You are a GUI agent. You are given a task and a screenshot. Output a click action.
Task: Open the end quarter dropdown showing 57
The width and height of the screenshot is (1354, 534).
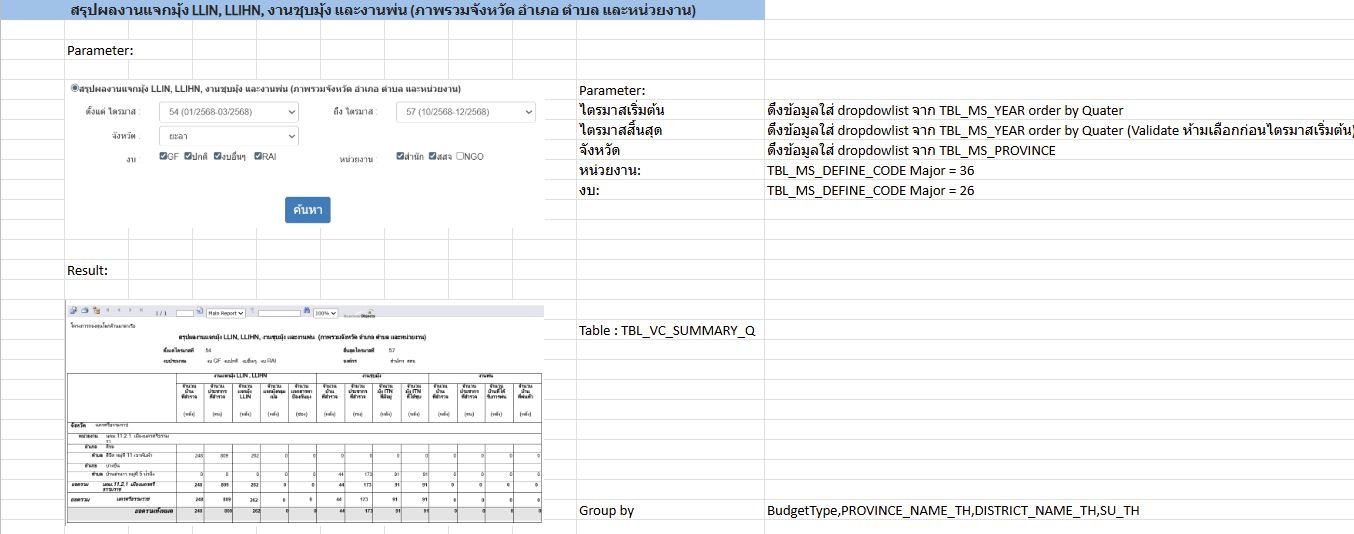465,112
